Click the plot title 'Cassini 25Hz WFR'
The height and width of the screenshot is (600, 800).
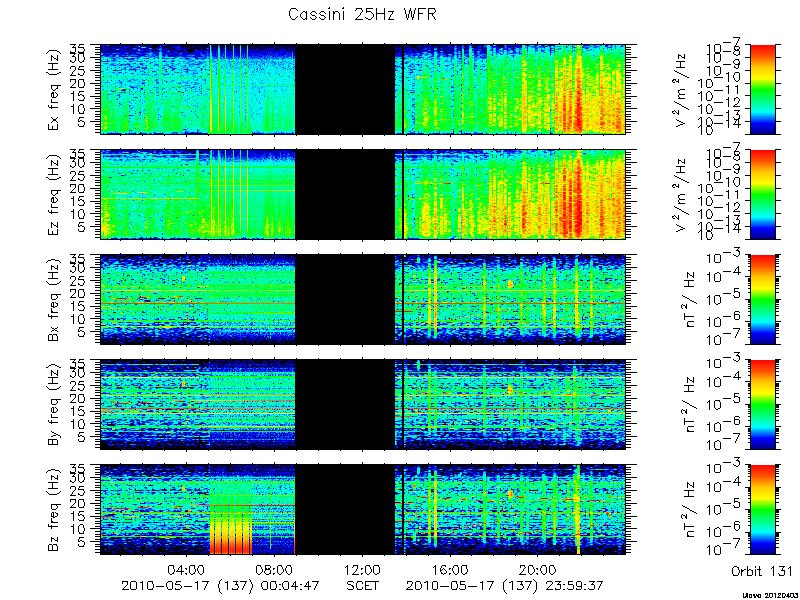tap(362, 14)
